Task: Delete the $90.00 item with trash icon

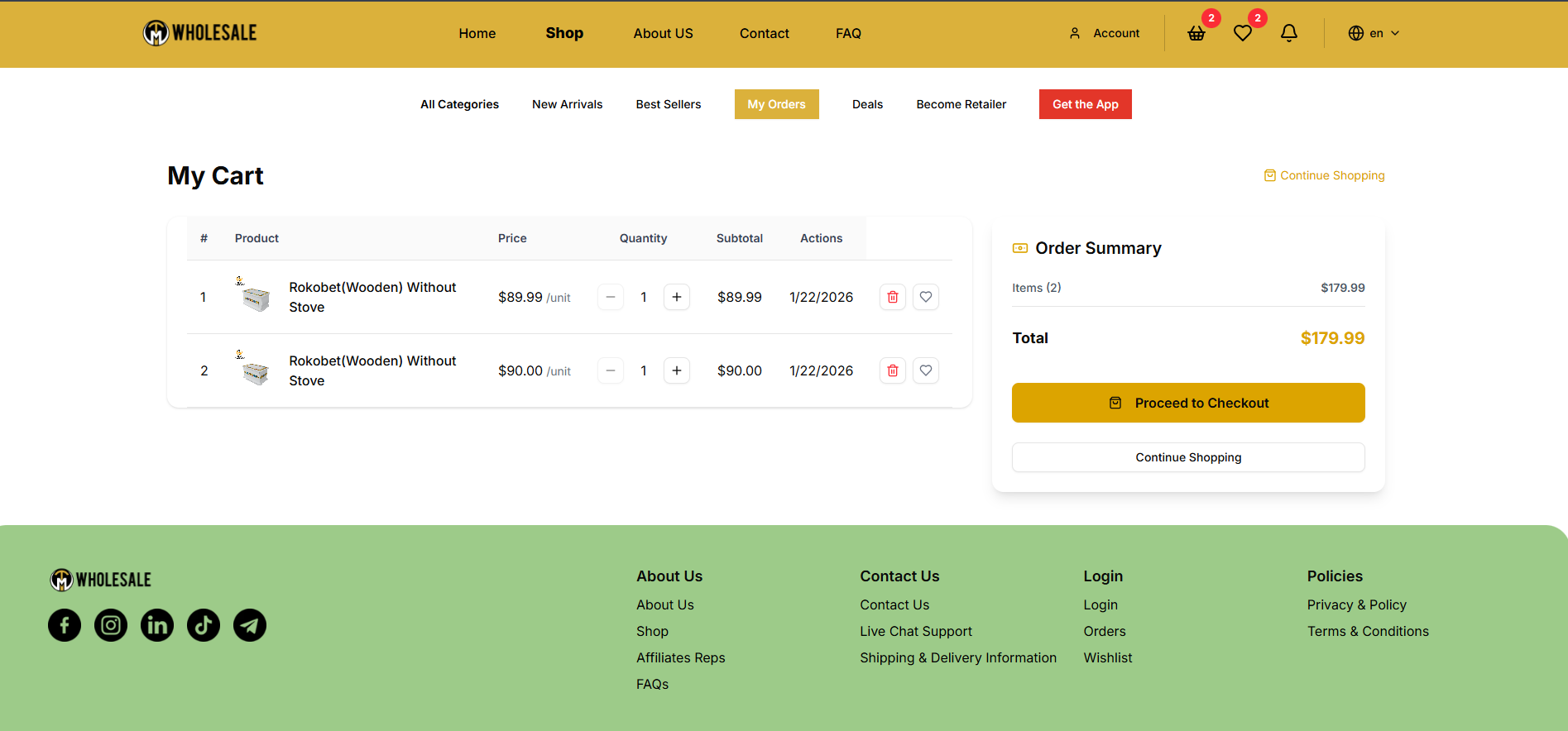Action: [x=893, y=370]
